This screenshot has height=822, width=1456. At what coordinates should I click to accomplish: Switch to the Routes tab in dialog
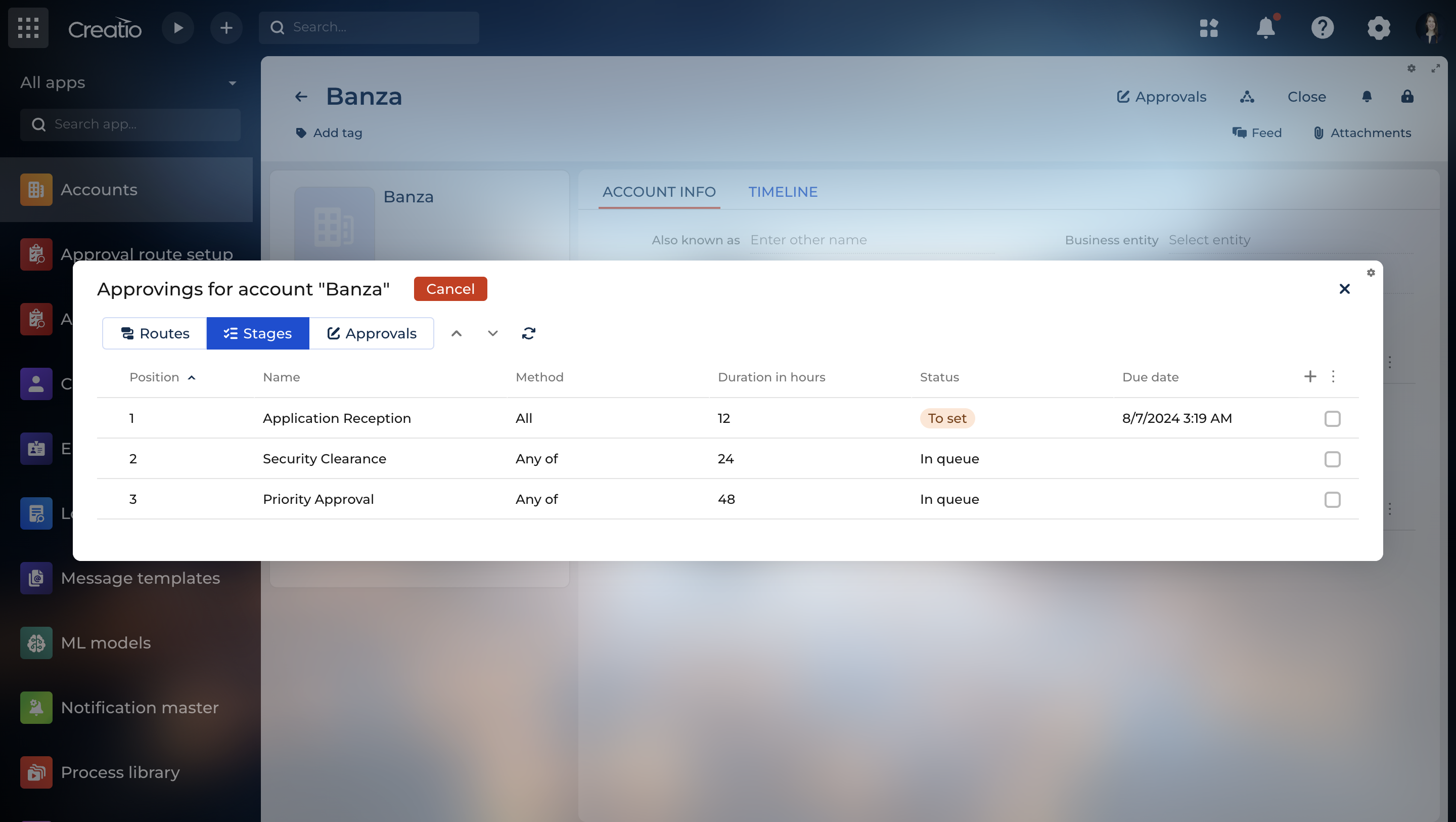click(x=154, y=333)
